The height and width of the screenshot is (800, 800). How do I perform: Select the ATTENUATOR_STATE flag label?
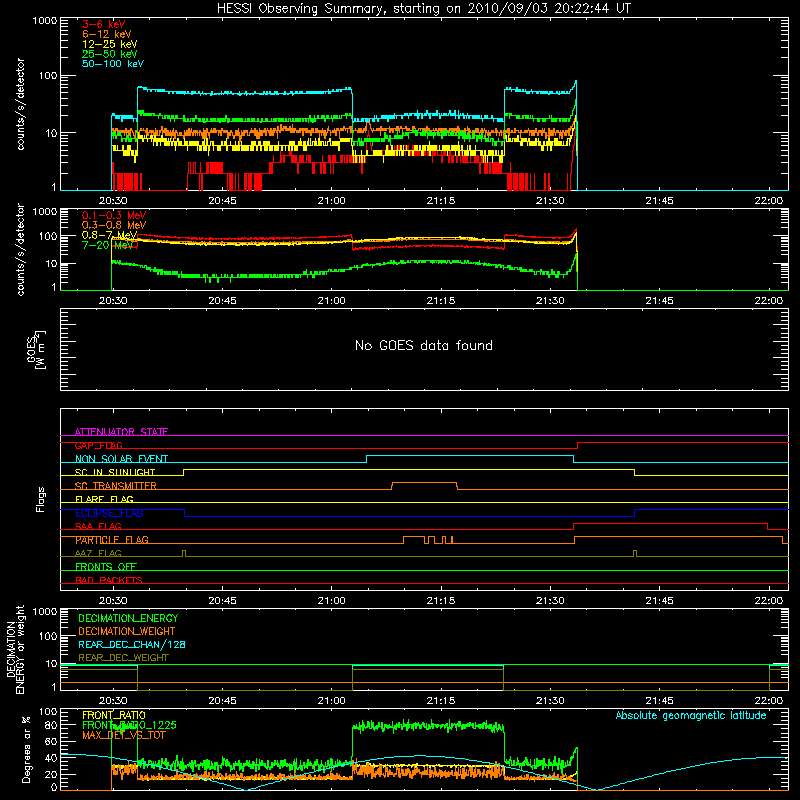(121, 432)
